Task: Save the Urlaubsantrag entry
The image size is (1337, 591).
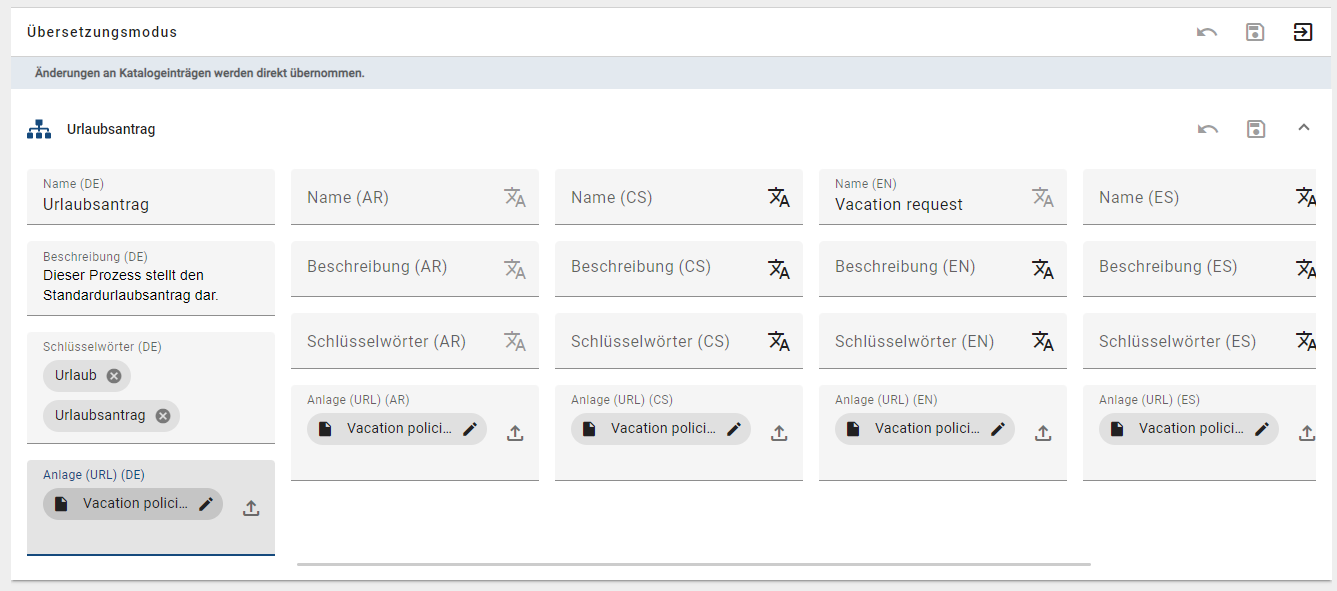Action: pos(1255,128)
